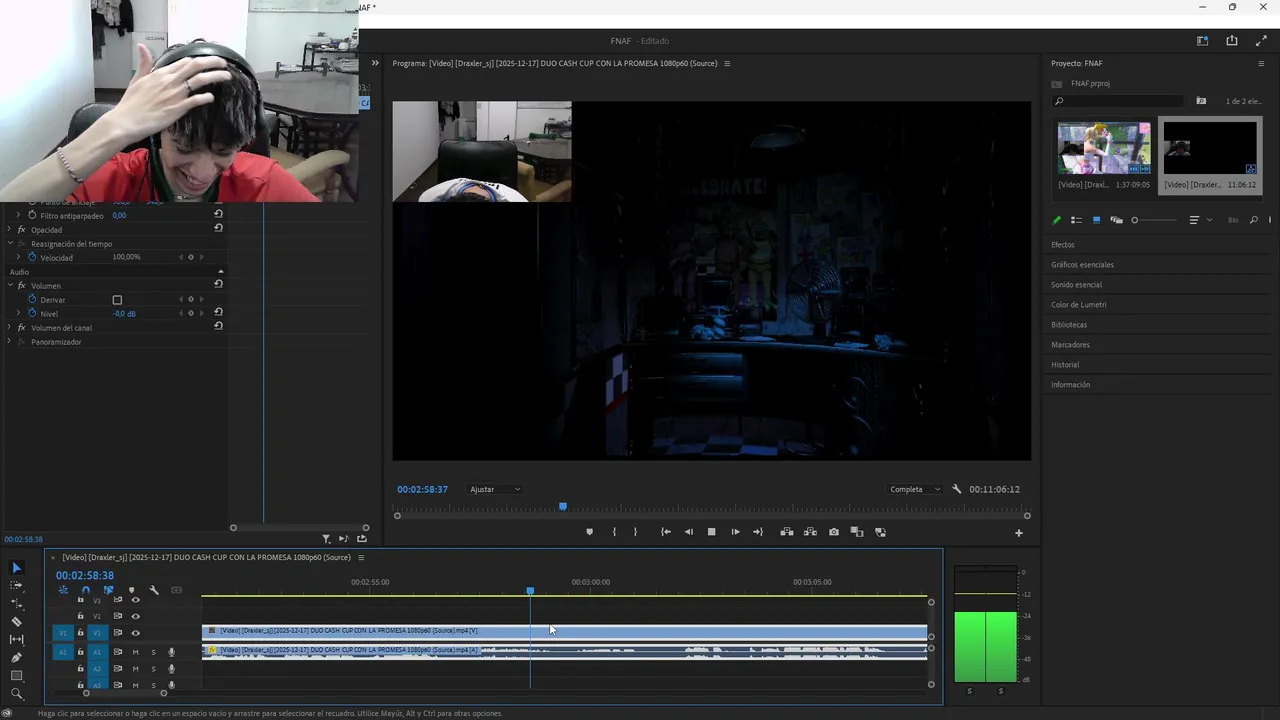Open workspaces icon in top header
The height and width of the screenshot is (720, 1280).
pos(1202,41)
